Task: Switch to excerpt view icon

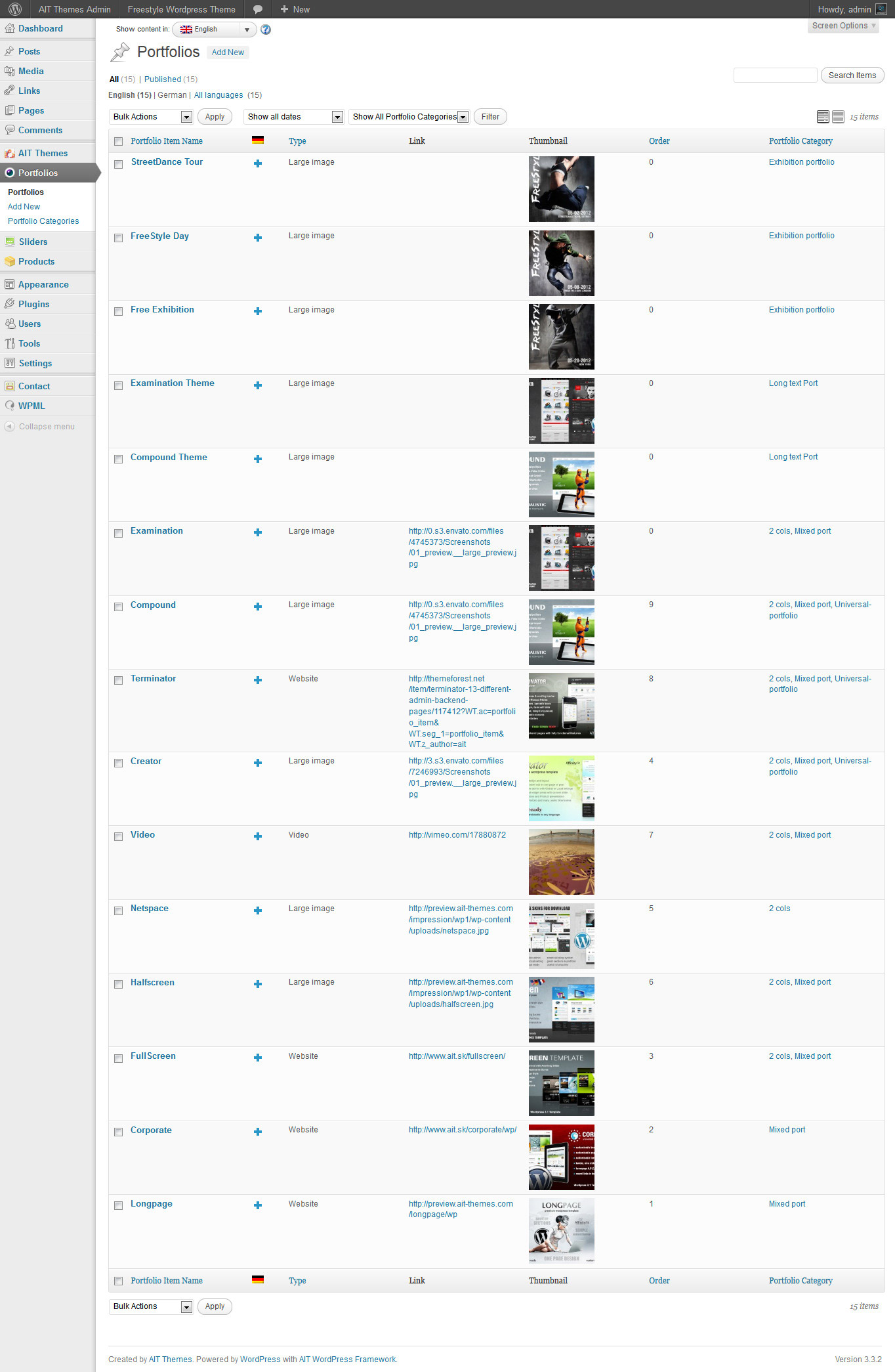Action: [839, 117]
